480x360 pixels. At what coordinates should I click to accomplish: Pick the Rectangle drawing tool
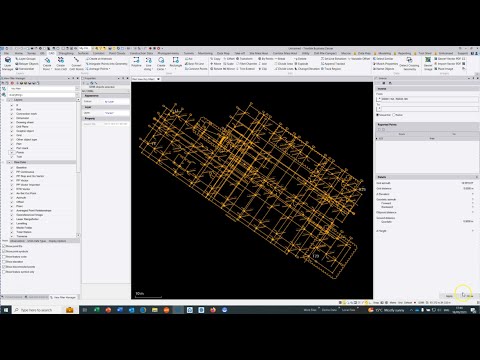tap(175, 62)
